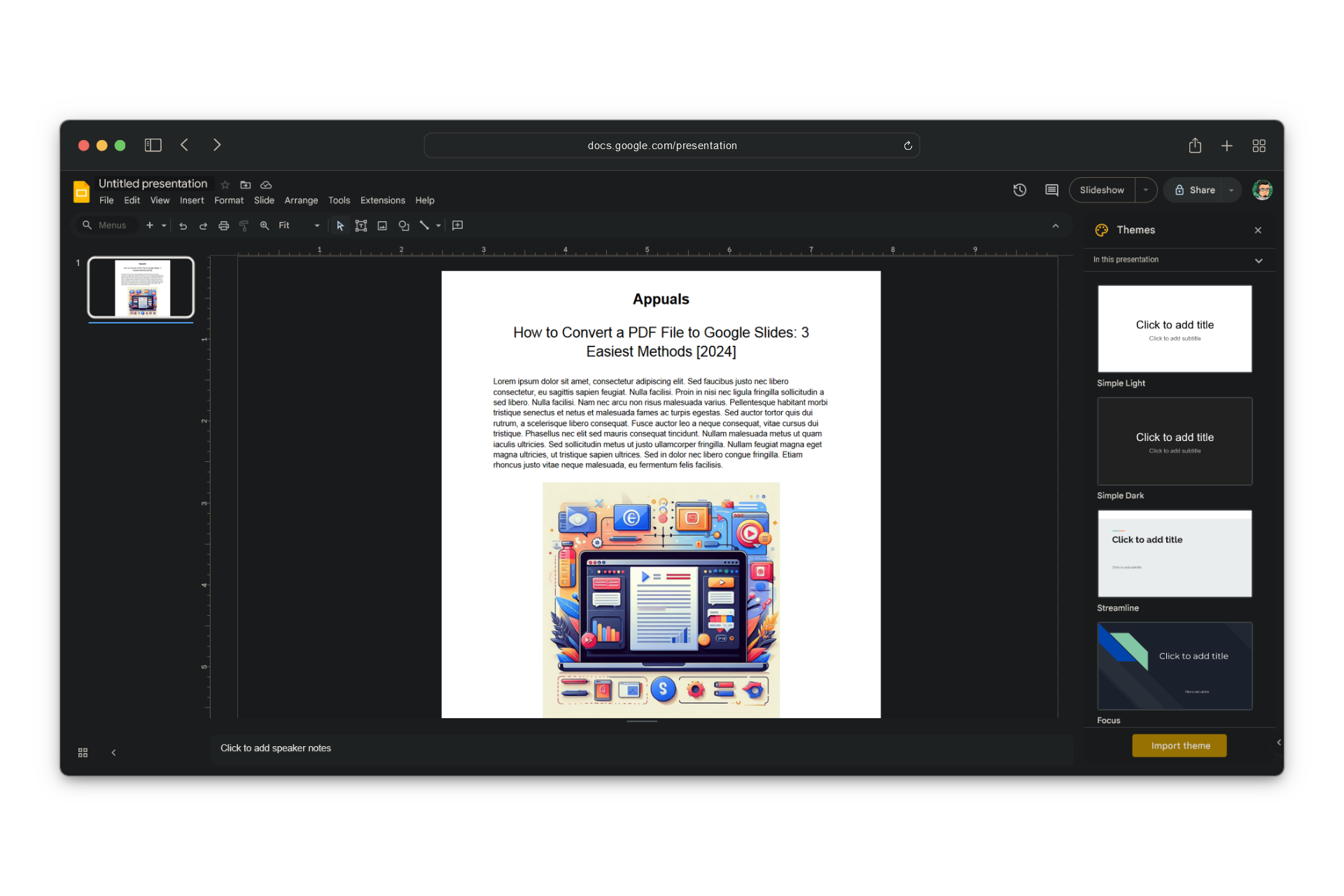This screenshot has width=1344, height=896.
Task: Collapse the filmstrip panel arrow
Action: 113,752
